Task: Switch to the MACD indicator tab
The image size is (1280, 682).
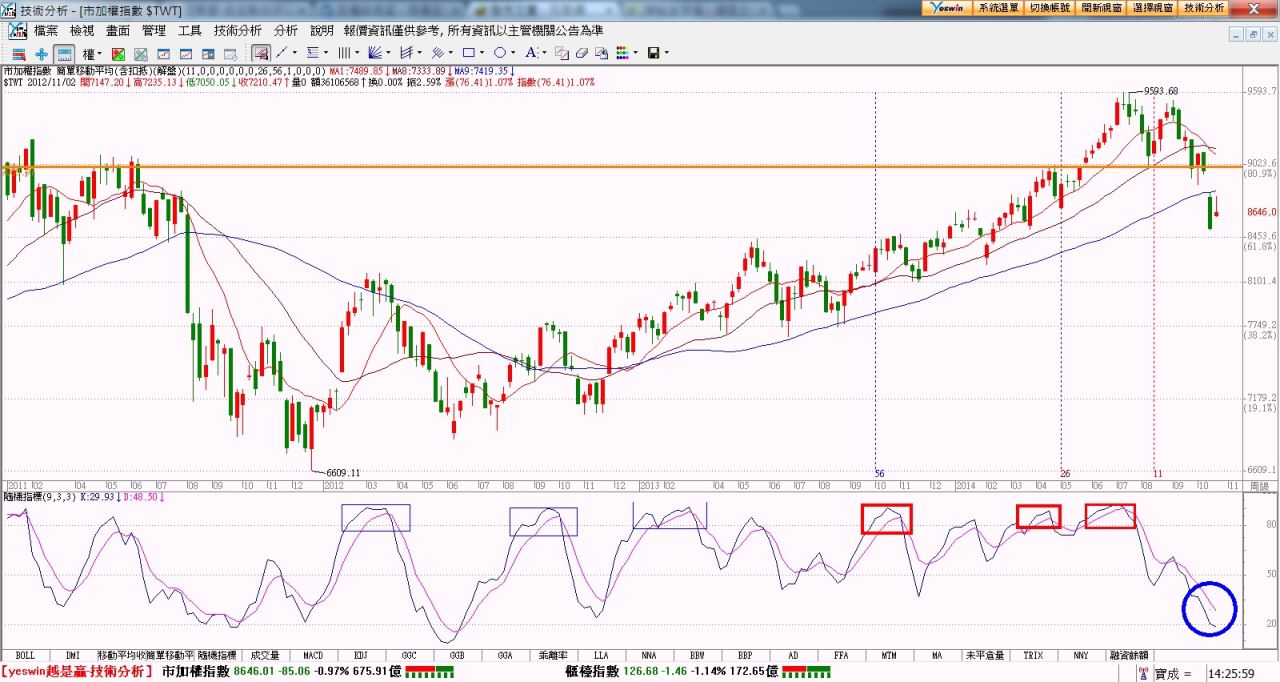Action: (x=313, y=656)
